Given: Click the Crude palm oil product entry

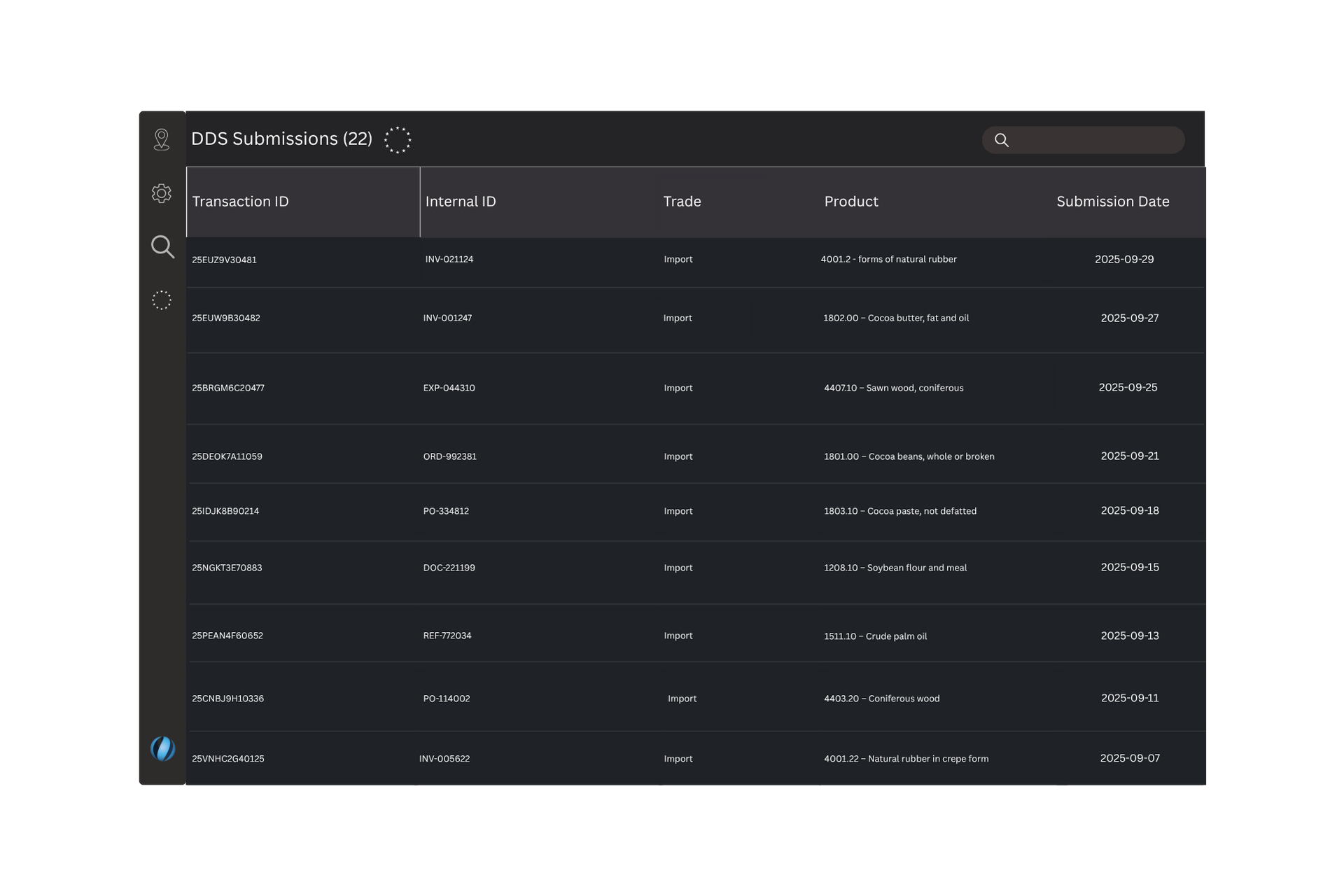Looking at the screenshot, I should [875, 636].
